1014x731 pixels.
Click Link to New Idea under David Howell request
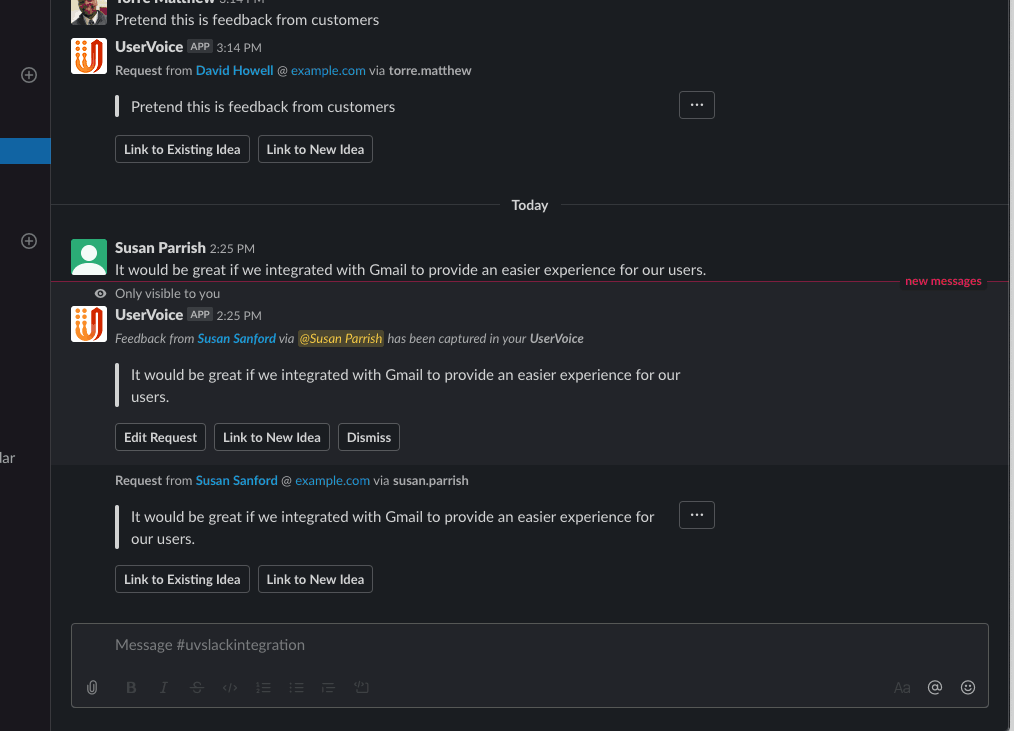315,149
